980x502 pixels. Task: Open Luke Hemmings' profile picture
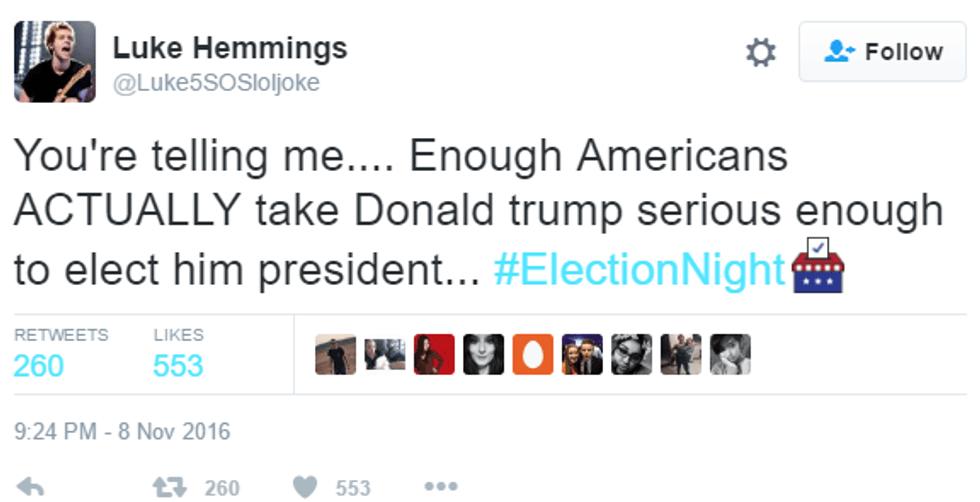(55, 61)
